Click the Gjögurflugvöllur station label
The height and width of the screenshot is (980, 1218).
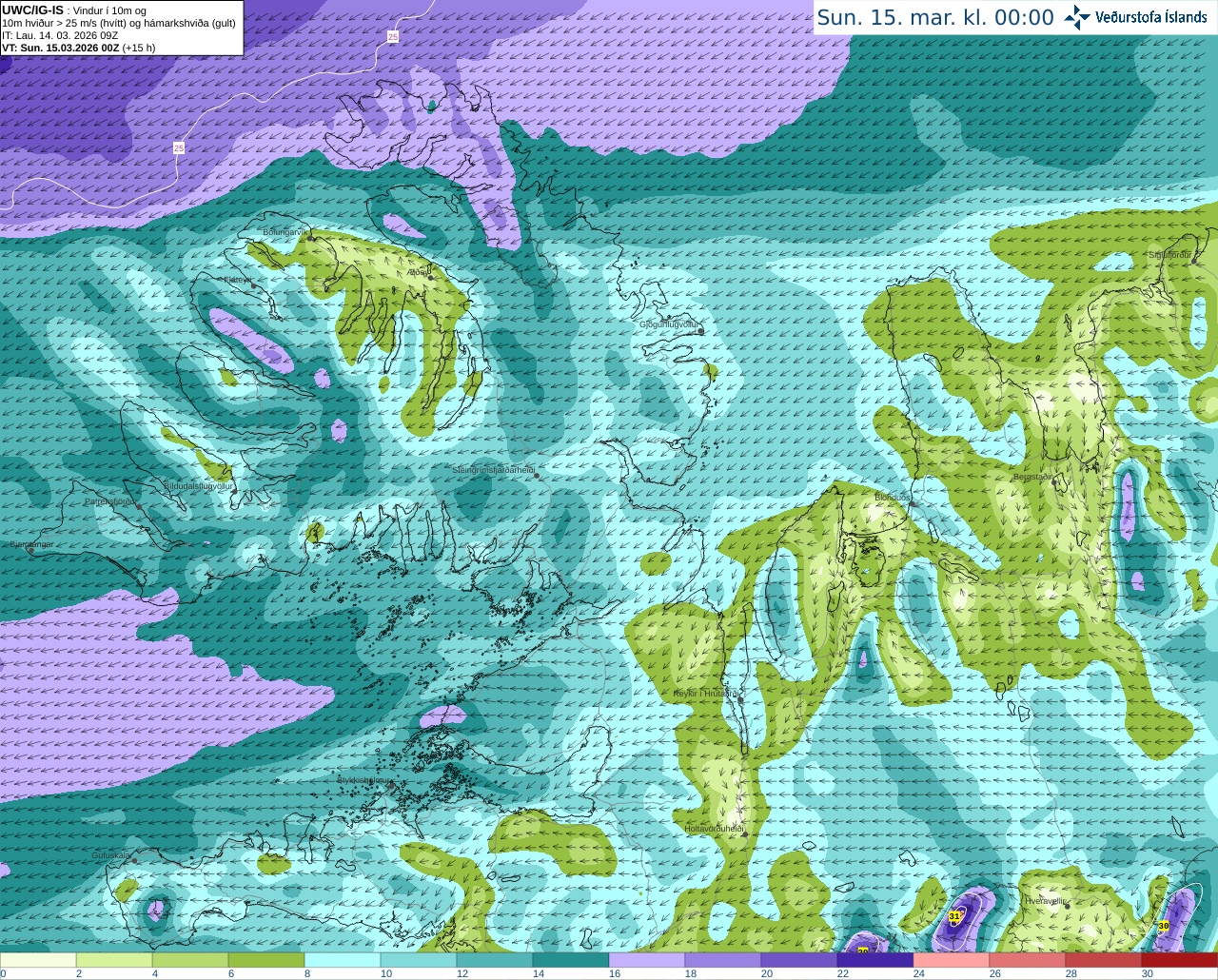coord(669,325)
